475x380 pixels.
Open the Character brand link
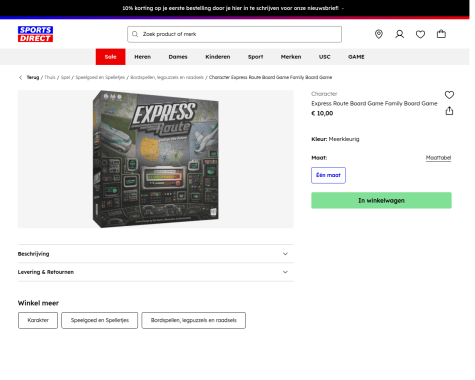(x=324, y=94)
